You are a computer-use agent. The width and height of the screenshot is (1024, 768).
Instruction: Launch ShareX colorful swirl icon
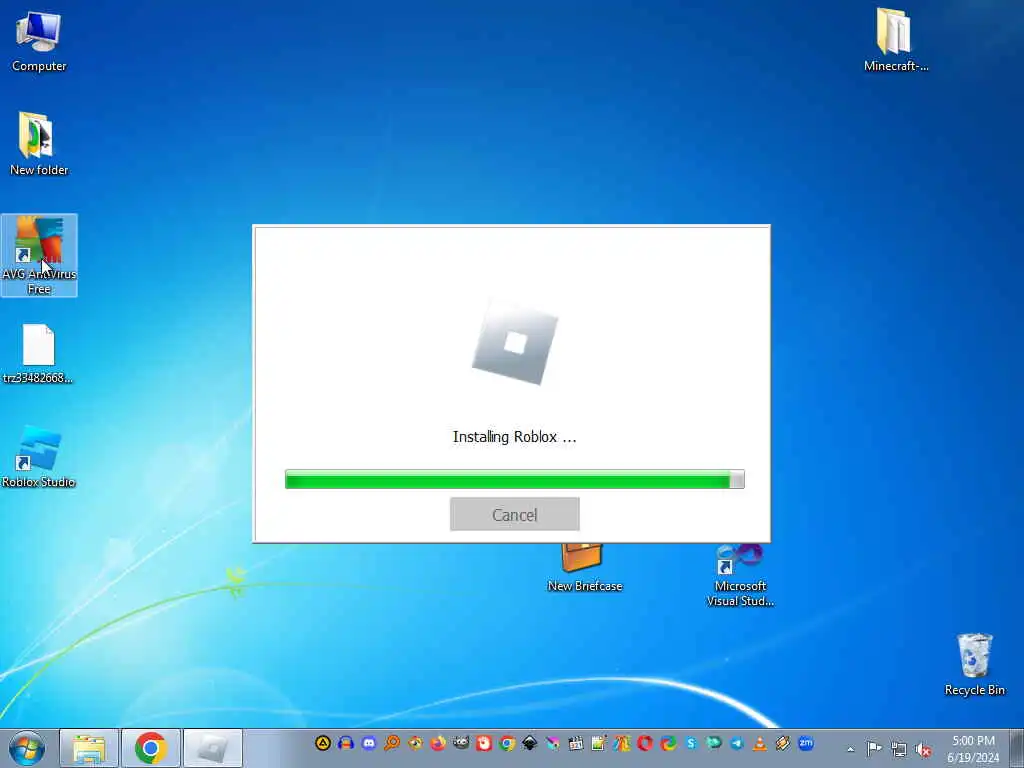(667, 743)
